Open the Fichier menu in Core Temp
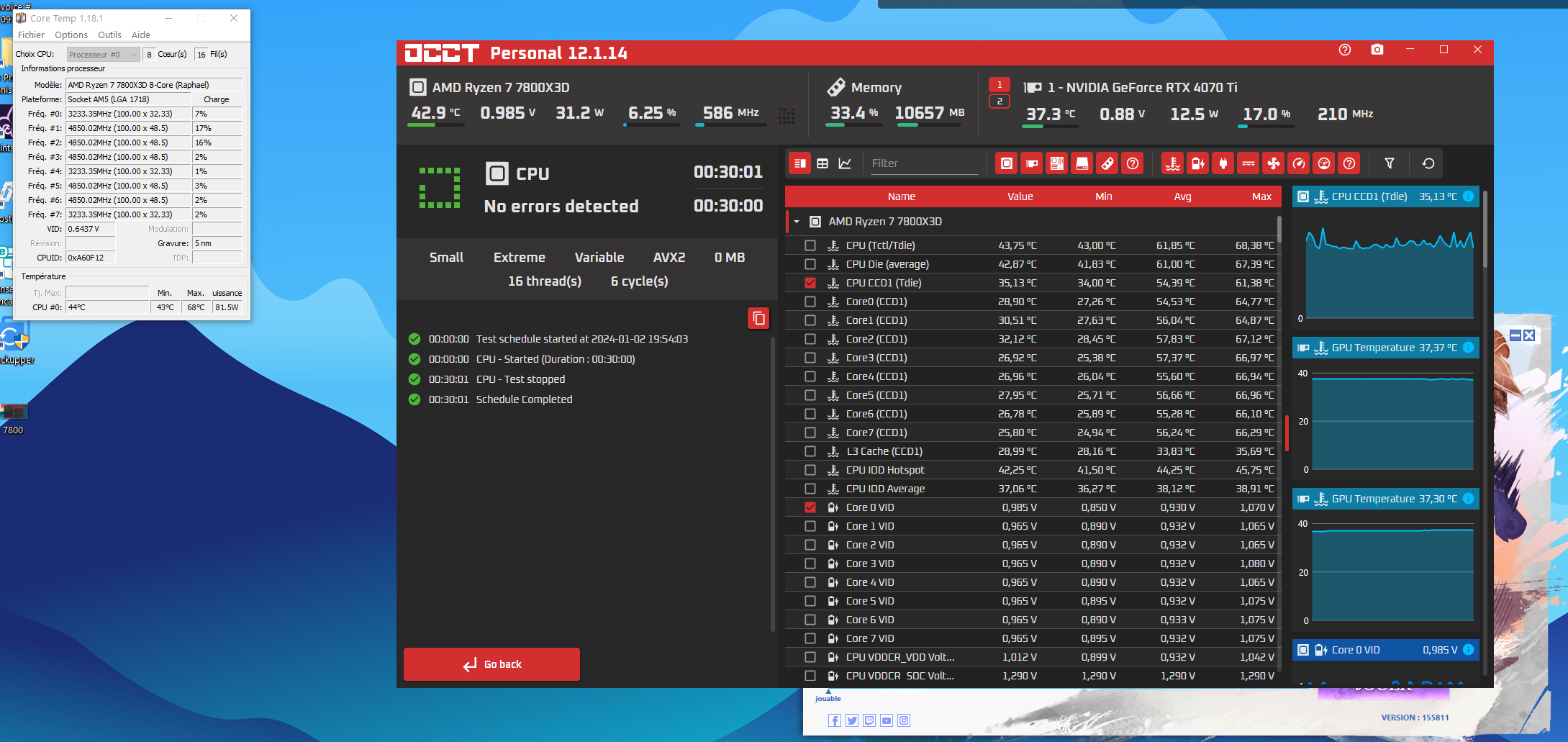The image size is (1568, 742). (x=31, y=35)
